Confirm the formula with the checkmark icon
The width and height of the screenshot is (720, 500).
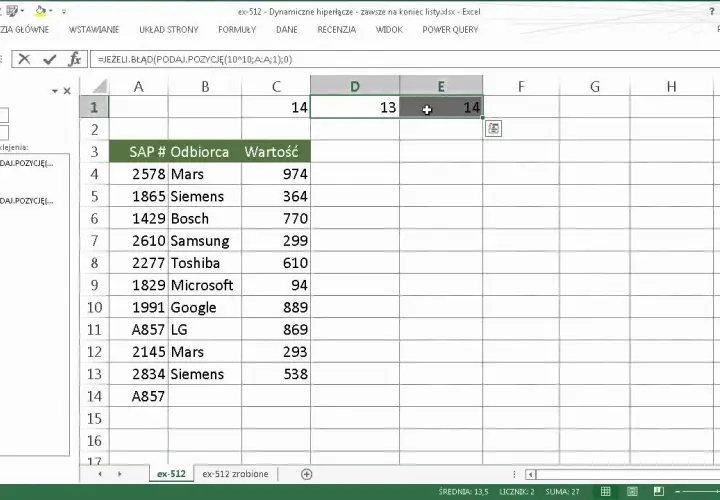click(x=49, y=59)
